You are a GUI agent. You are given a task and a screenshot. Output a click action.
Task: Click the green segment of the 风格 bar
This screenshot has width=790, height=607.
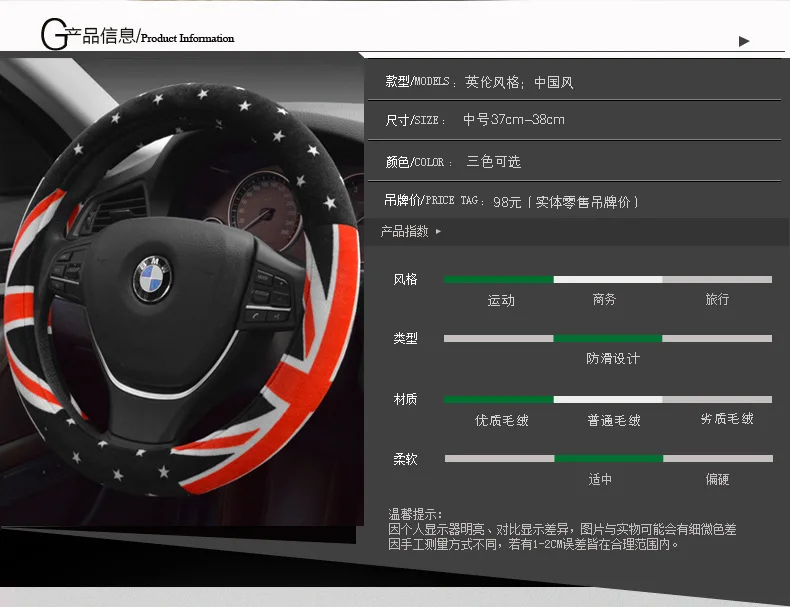[499, 280]
